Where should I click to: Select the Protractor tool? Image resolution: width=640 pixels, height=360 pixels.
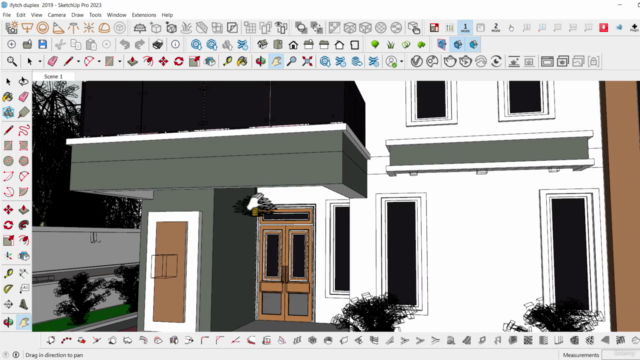pos(8,289)
